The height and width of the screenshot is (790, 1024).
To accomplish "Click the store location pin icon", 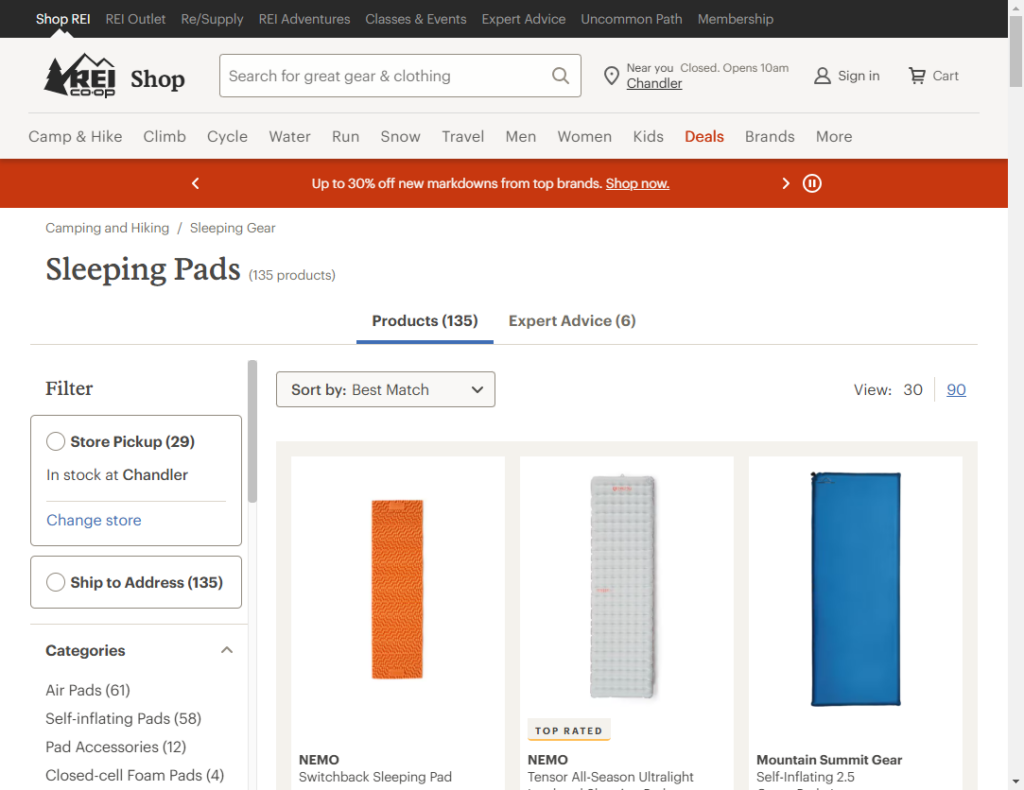I will 611,76.
